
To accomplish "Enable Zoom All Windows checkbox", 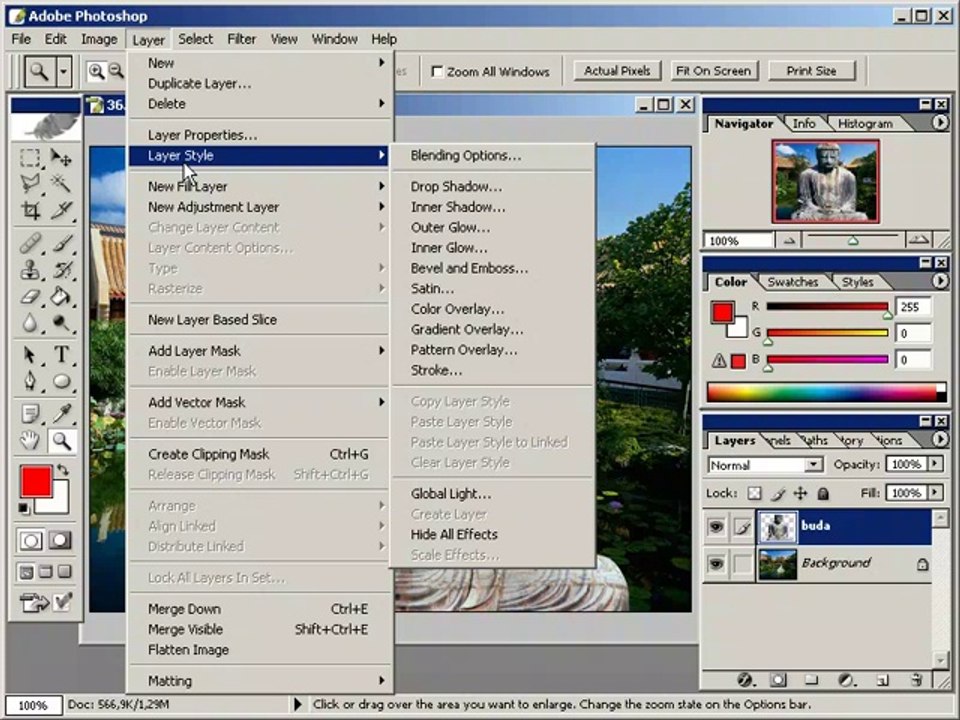I will tap(437, 72).
